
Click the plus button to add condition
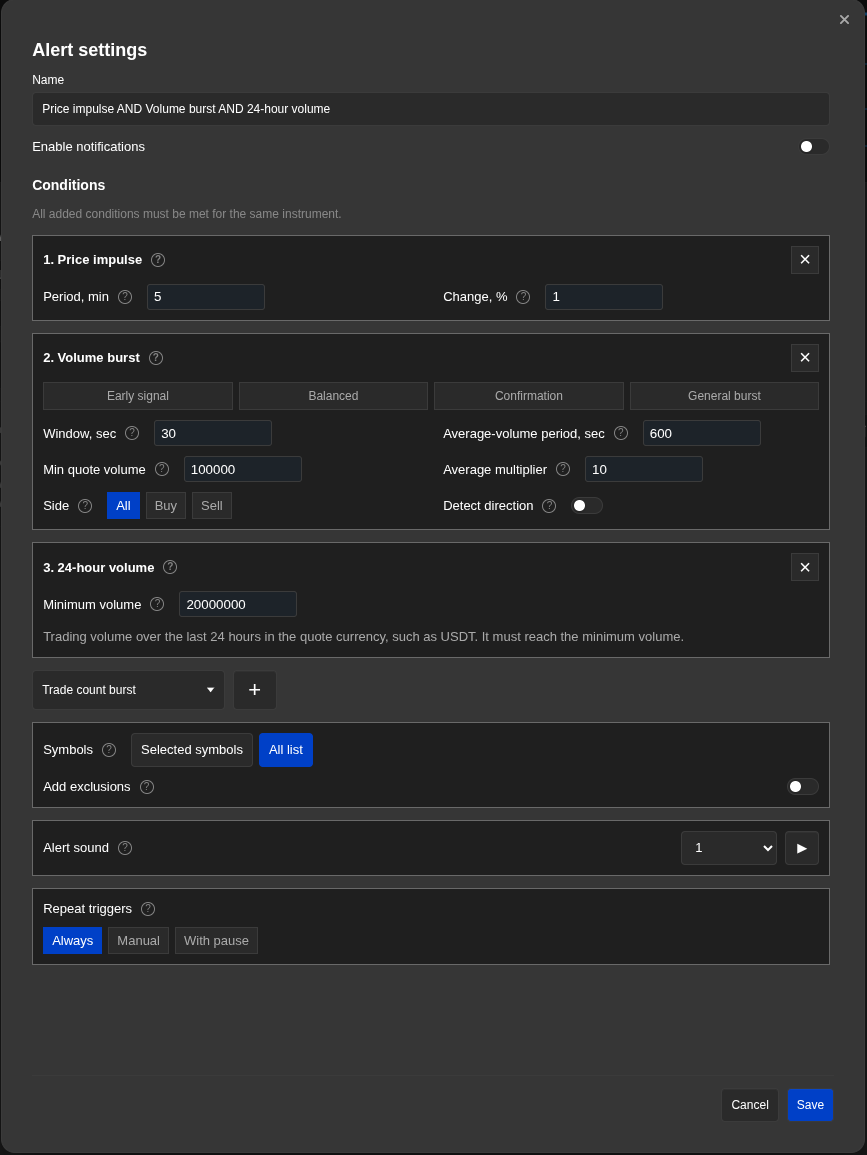click(x=255, y=690)
